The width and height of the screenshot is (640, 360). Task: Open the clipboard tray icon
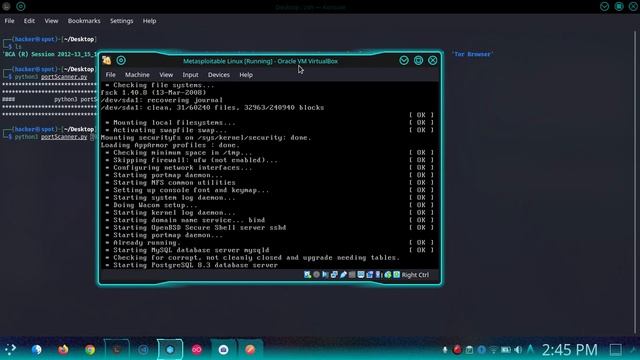tap(469, 350)
